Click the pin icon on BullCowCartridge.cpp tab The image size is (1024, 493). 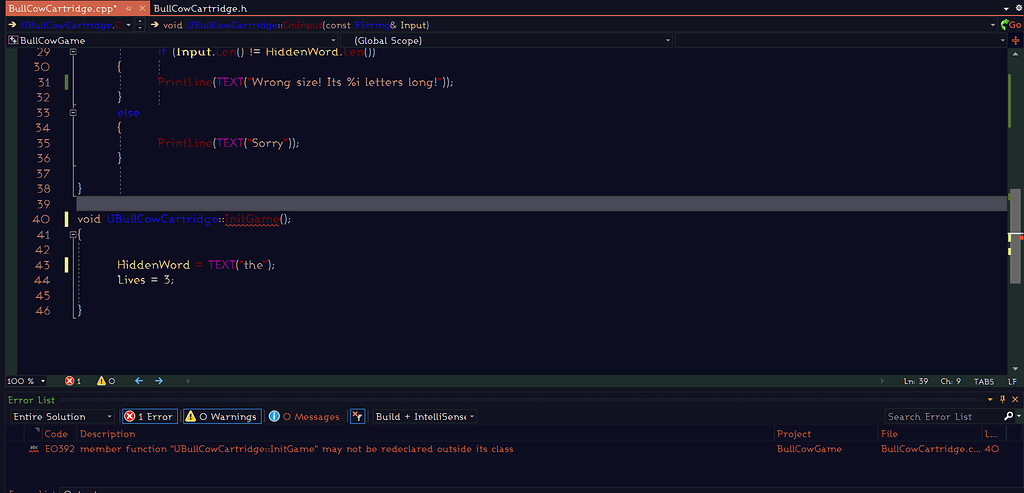(128, 8)
